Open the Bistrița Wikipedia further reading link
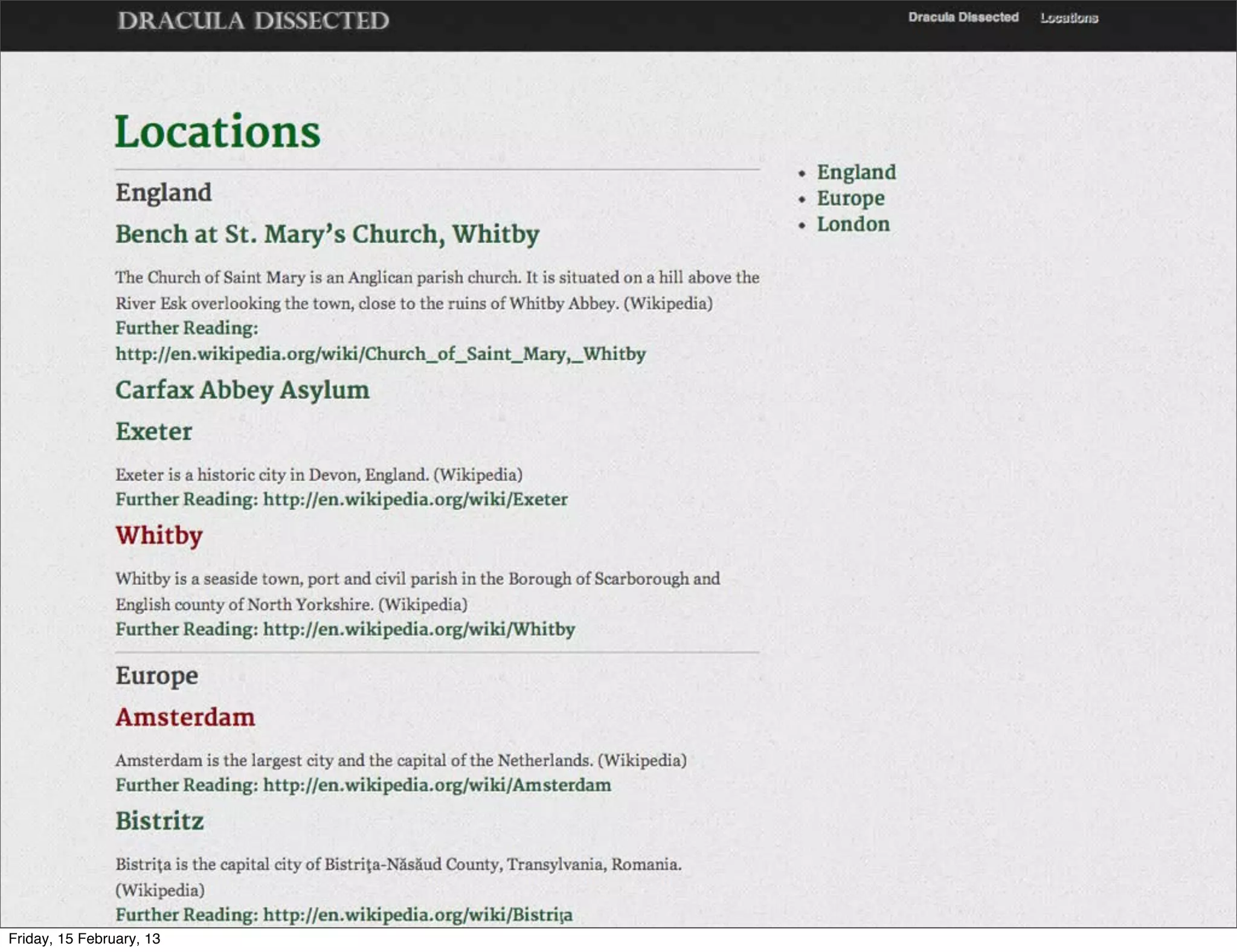Screen dimensions: 1237x952 (x=417, y=915)
